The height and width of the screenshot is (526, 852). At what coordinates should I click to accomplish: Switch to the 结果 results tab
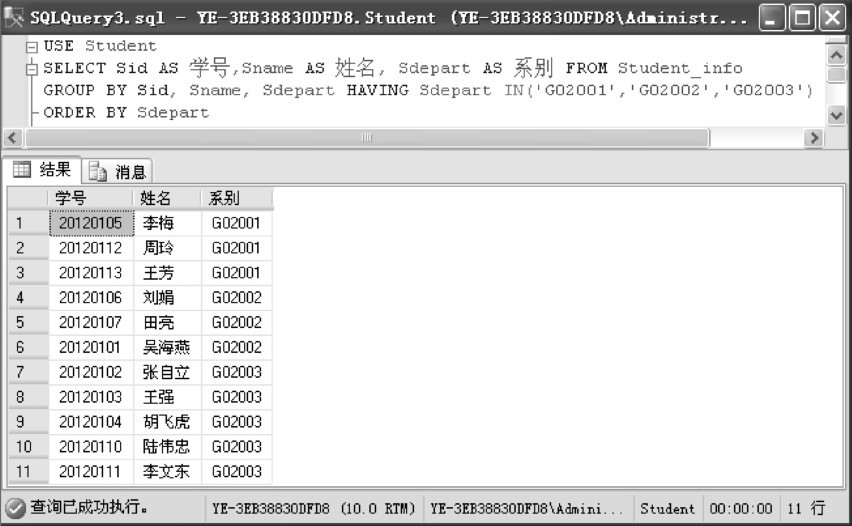42,170
